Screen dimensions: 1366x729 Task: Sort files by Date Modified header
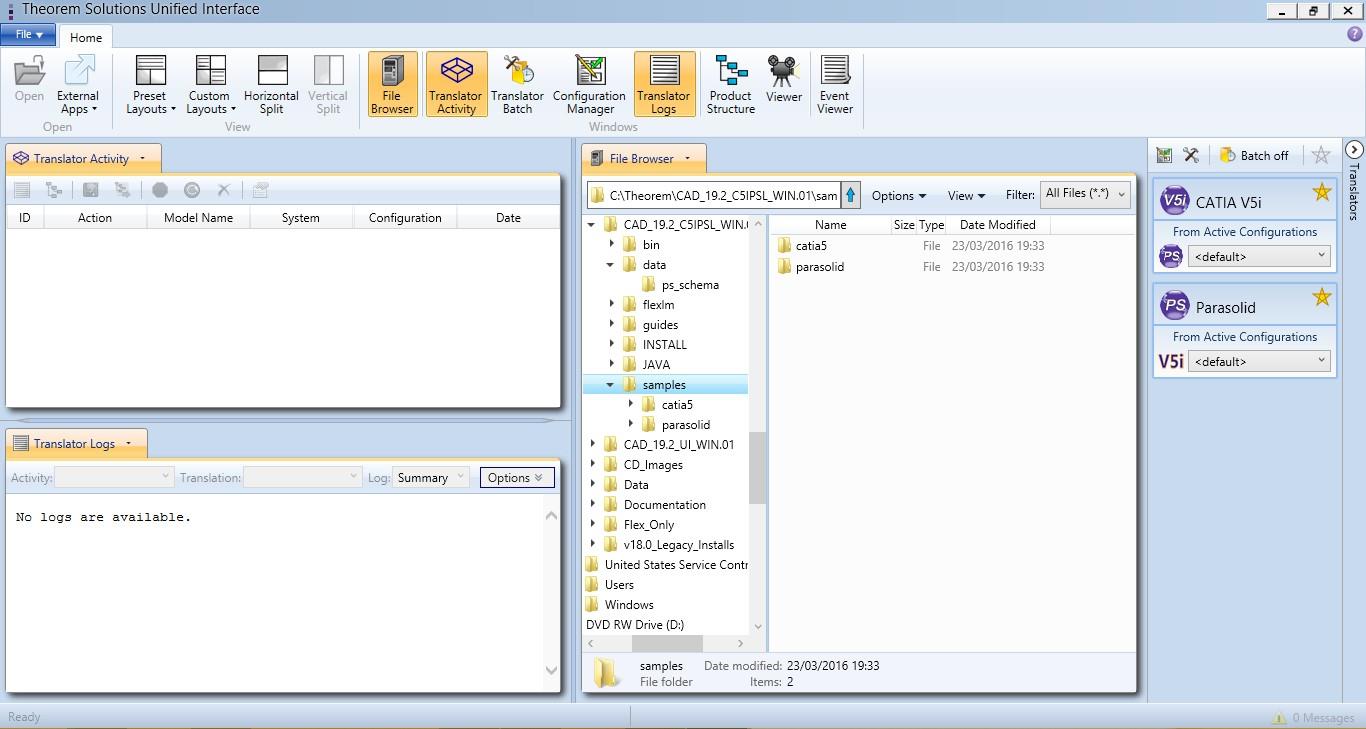point(997,225)
